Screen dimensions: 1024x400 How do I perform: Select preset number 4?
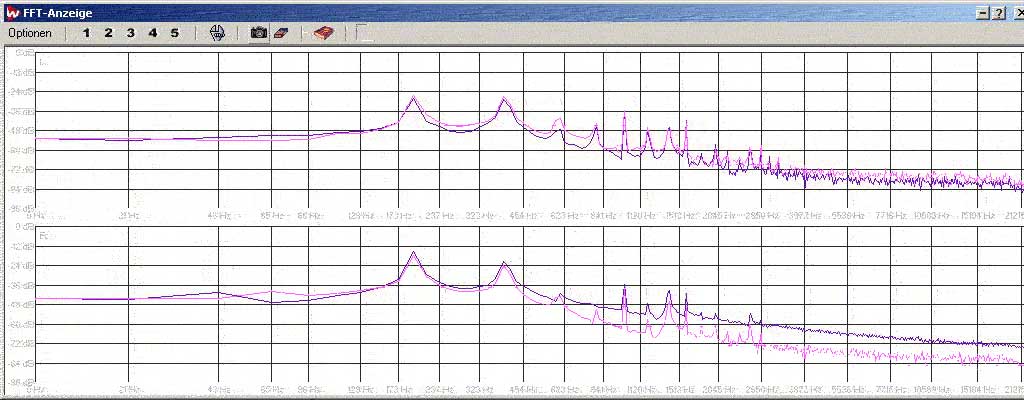pyautogui.click(x=153, y=33)
